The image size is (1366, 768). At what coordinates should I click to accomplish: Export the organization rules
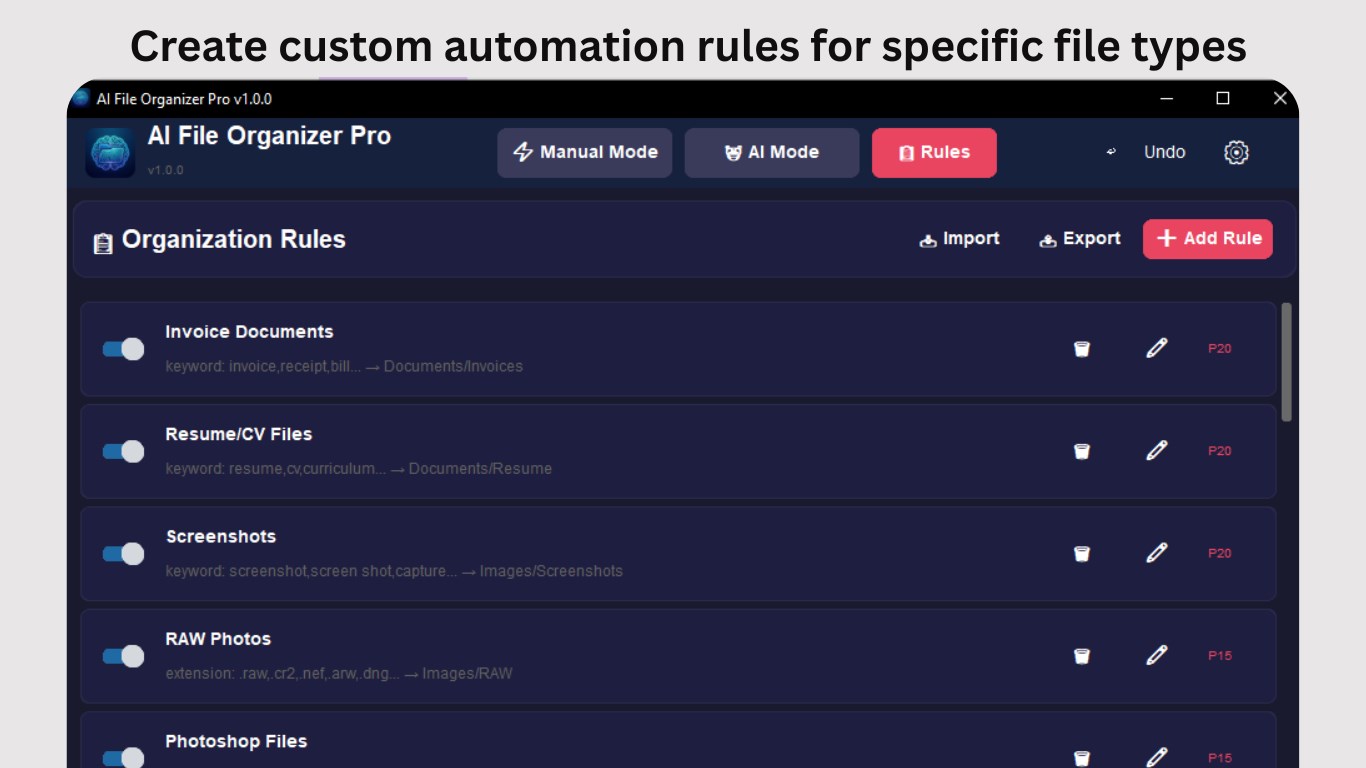[x=1079, y=239]
